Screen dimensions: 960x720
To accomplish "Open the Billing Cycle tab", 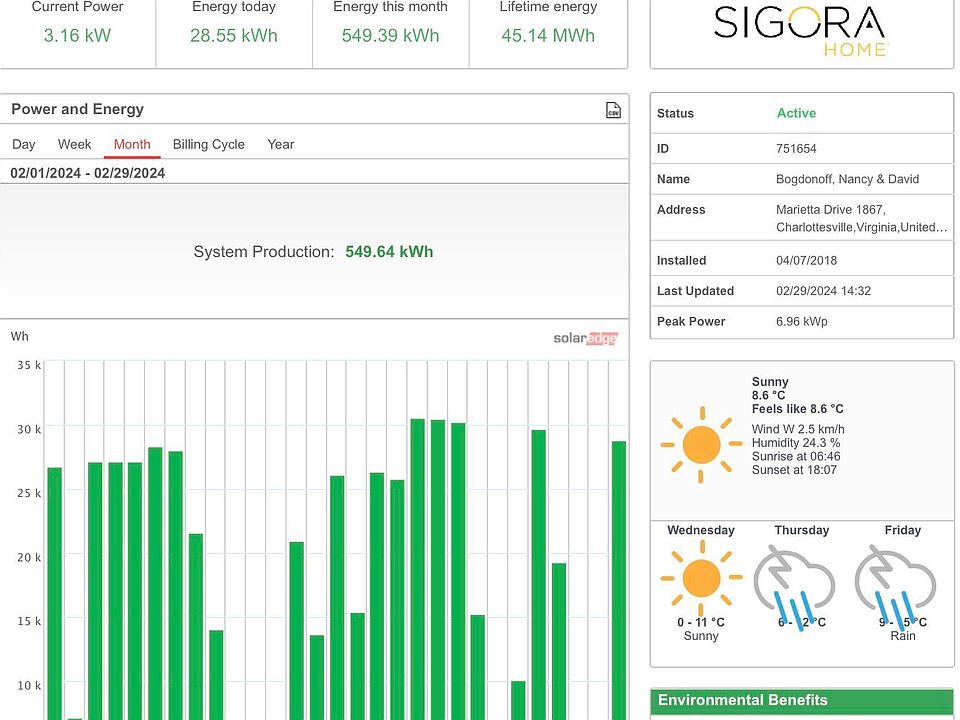I will (208, 144).
